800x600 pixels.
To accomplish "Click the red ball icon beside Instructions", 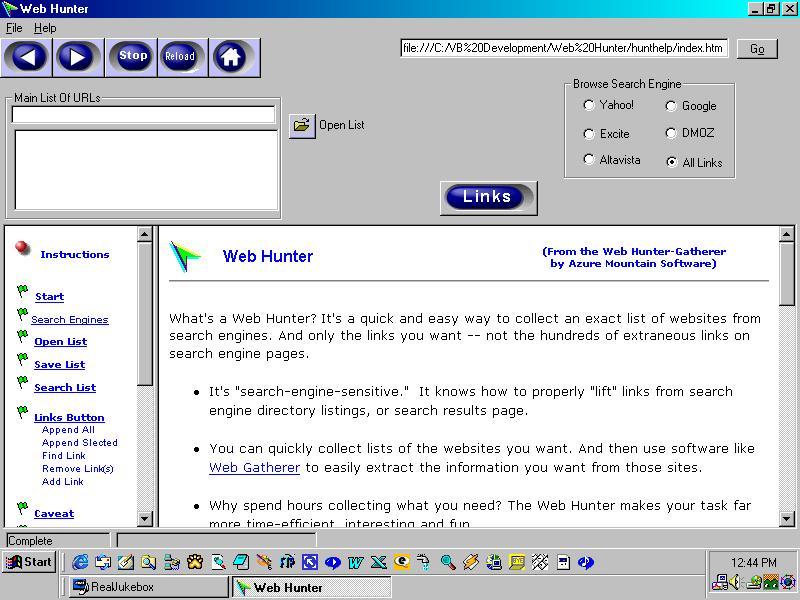I will 22,248.
